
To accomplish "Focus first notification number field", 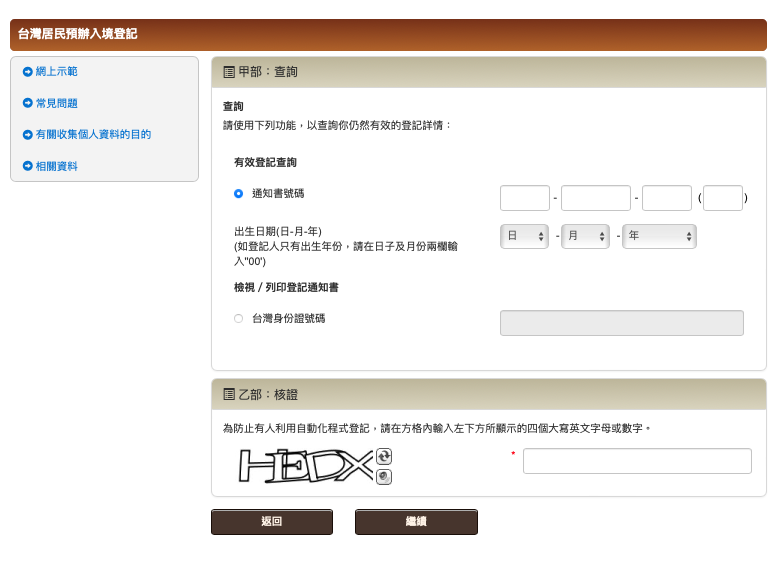I will click(x=525, y=198).
